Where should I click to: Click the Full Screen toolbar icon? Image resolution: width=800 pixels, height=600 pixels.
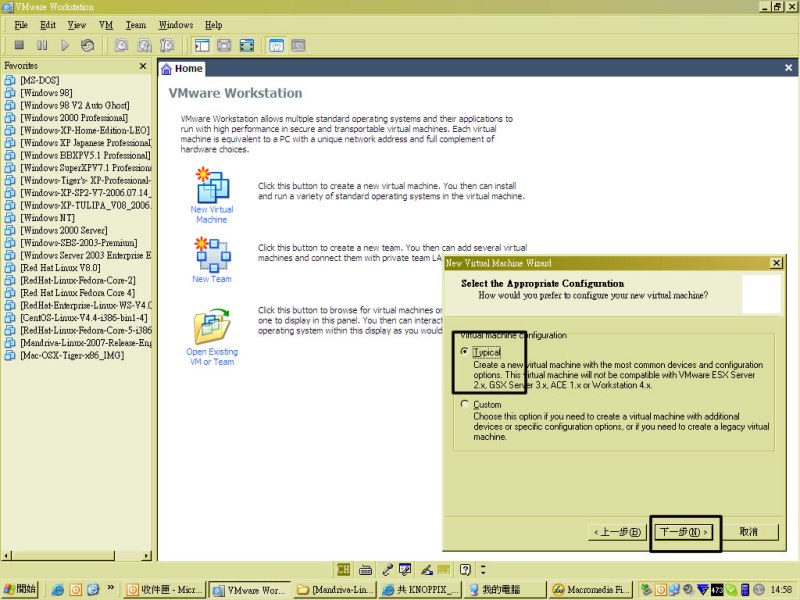(x=247, y=45)
